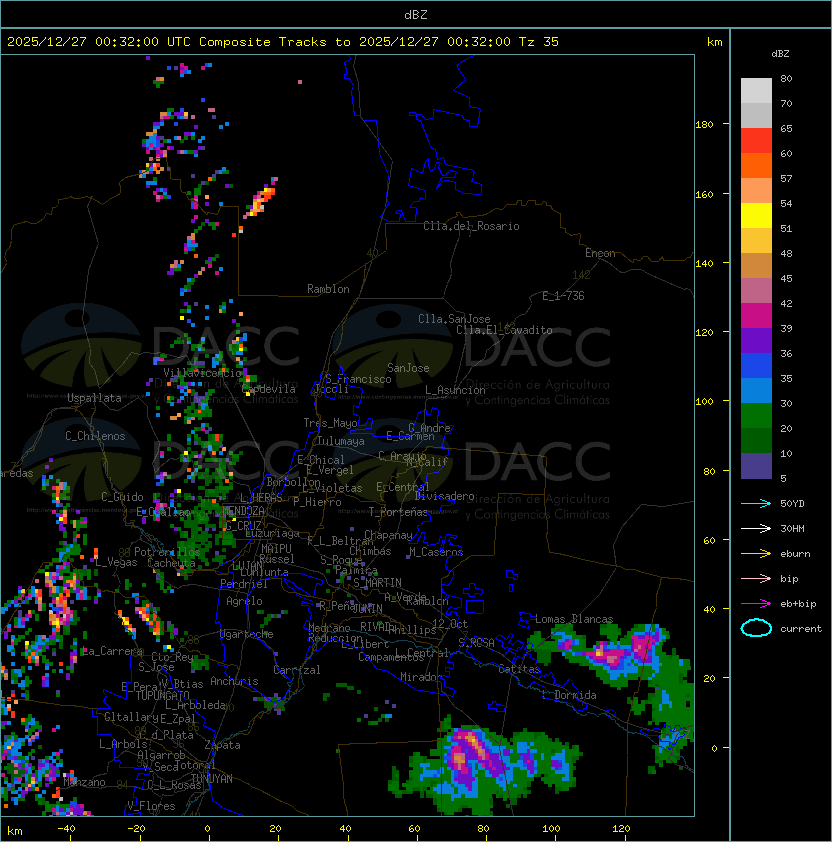The height and width of the screenshot is (842, 832).
Task: Click the dBZ heading above the color scale
Action: click(780, 54)
